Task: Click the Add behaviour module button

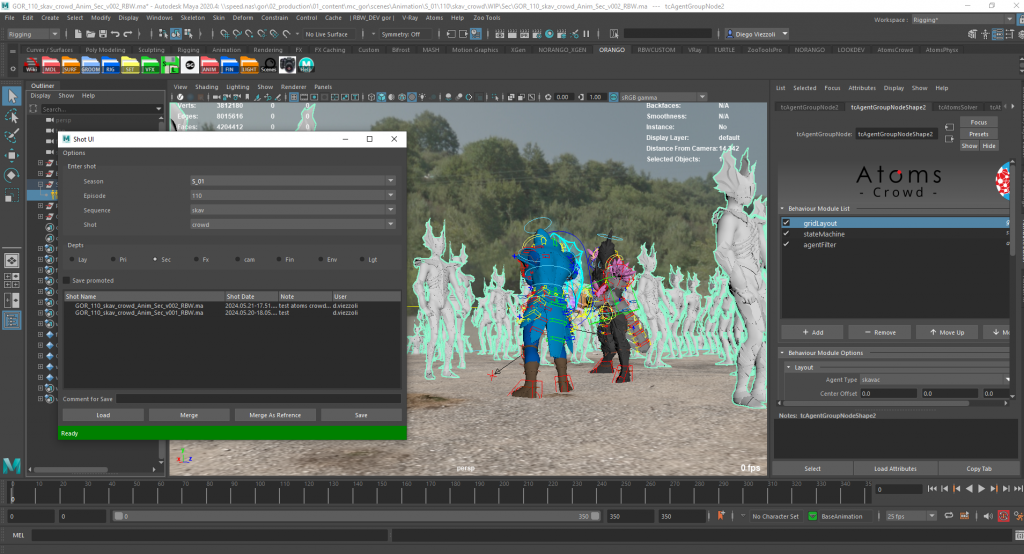Action: pos(812,333)
